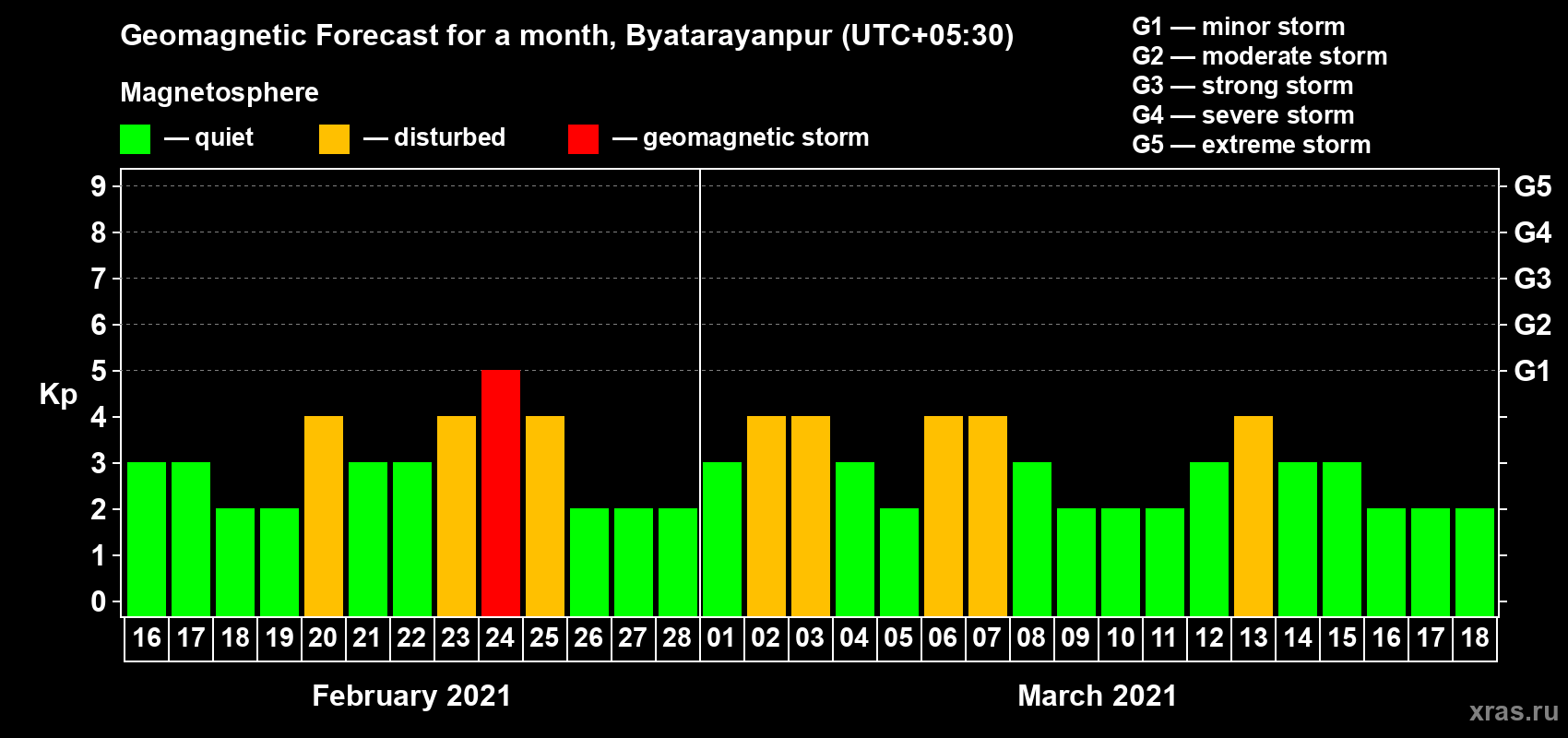Click 'G3 — strong storm' legend text

coord(1242,86)
